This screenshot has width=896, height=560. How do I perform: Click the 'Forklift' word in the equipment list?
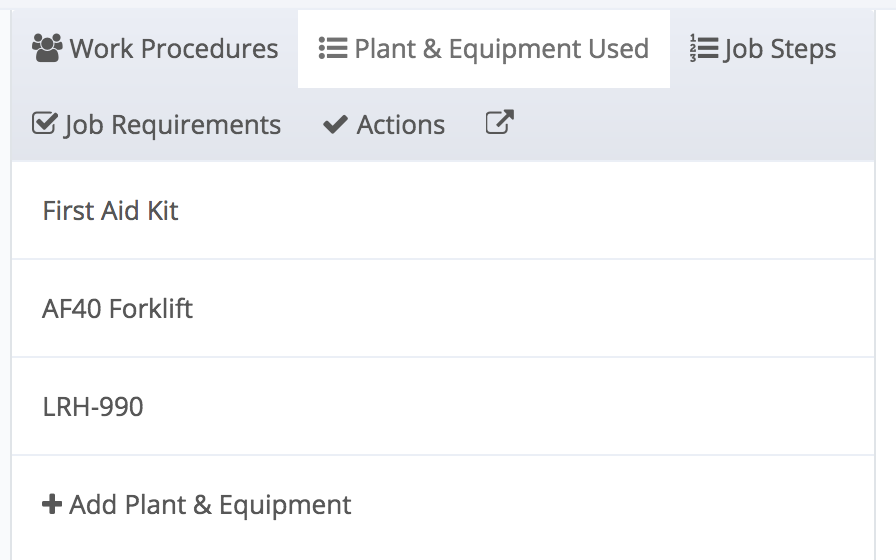point(151,308)
